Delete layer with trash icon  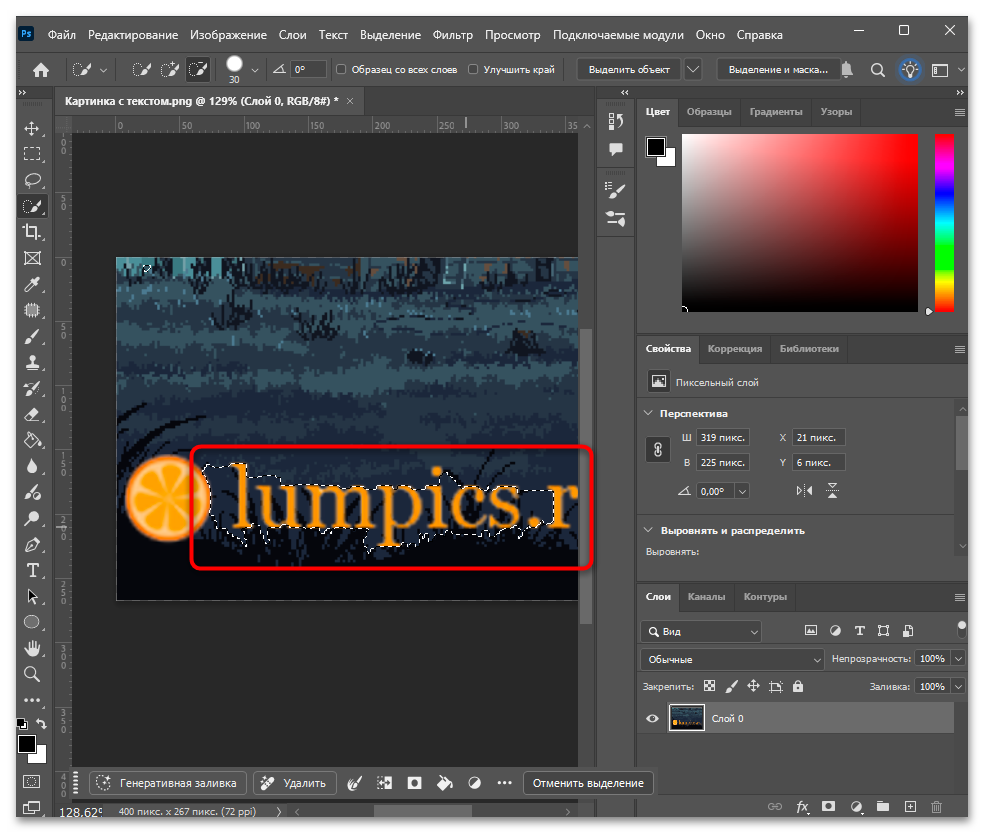tap(936, 807)
